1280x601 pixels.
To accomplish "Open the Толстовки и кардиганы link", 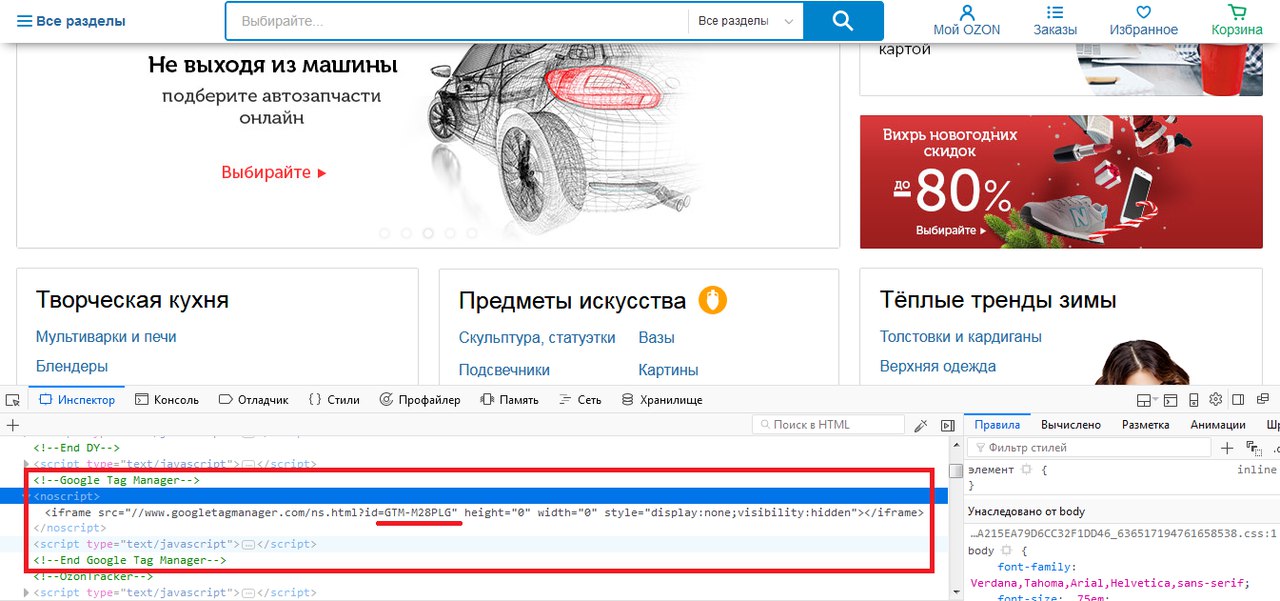I will pyautogui.click(x=961, y=337).
